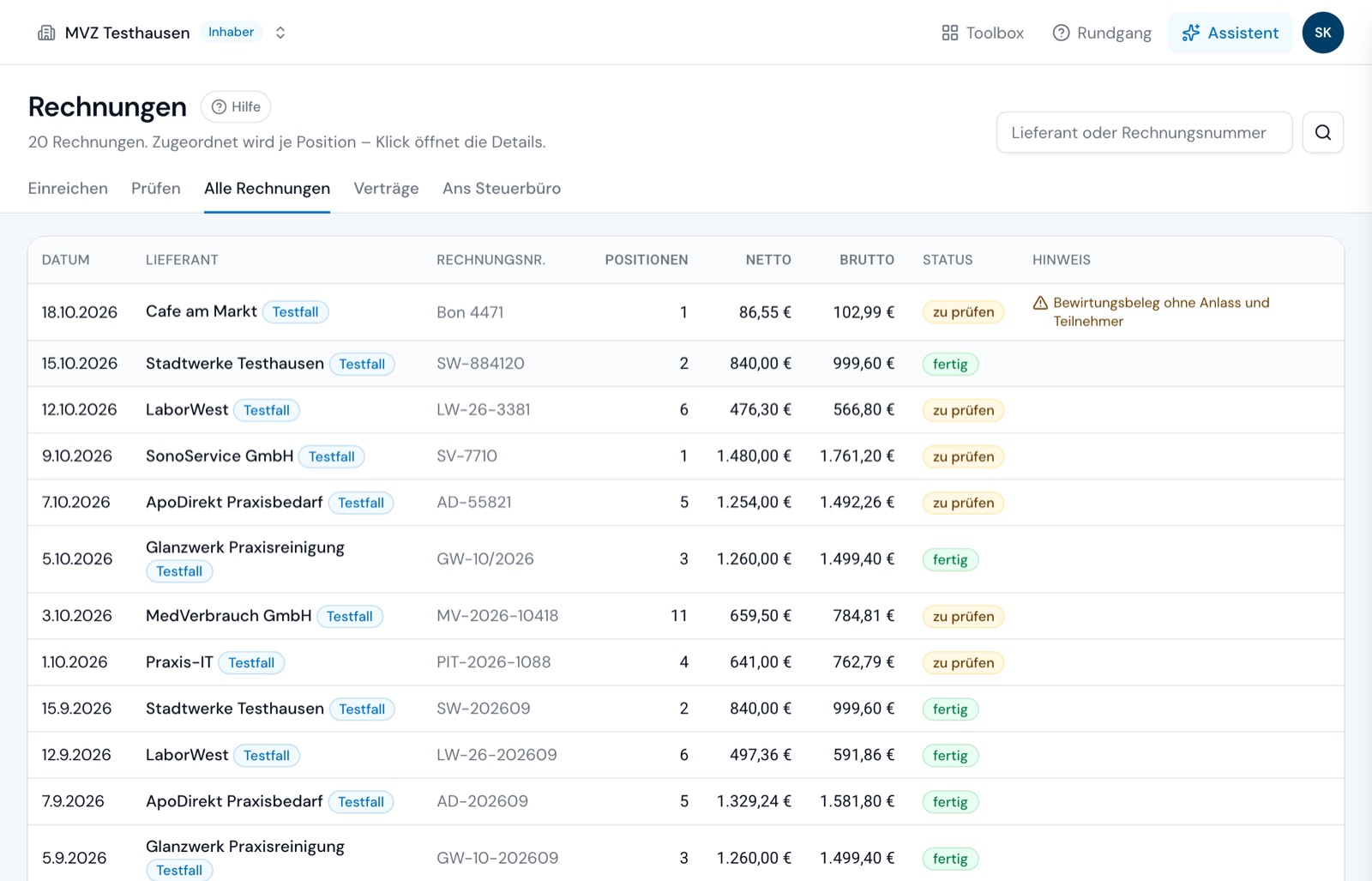Select the SonoService GmbH row
The image size is (1372, 881).
[686, 456]
